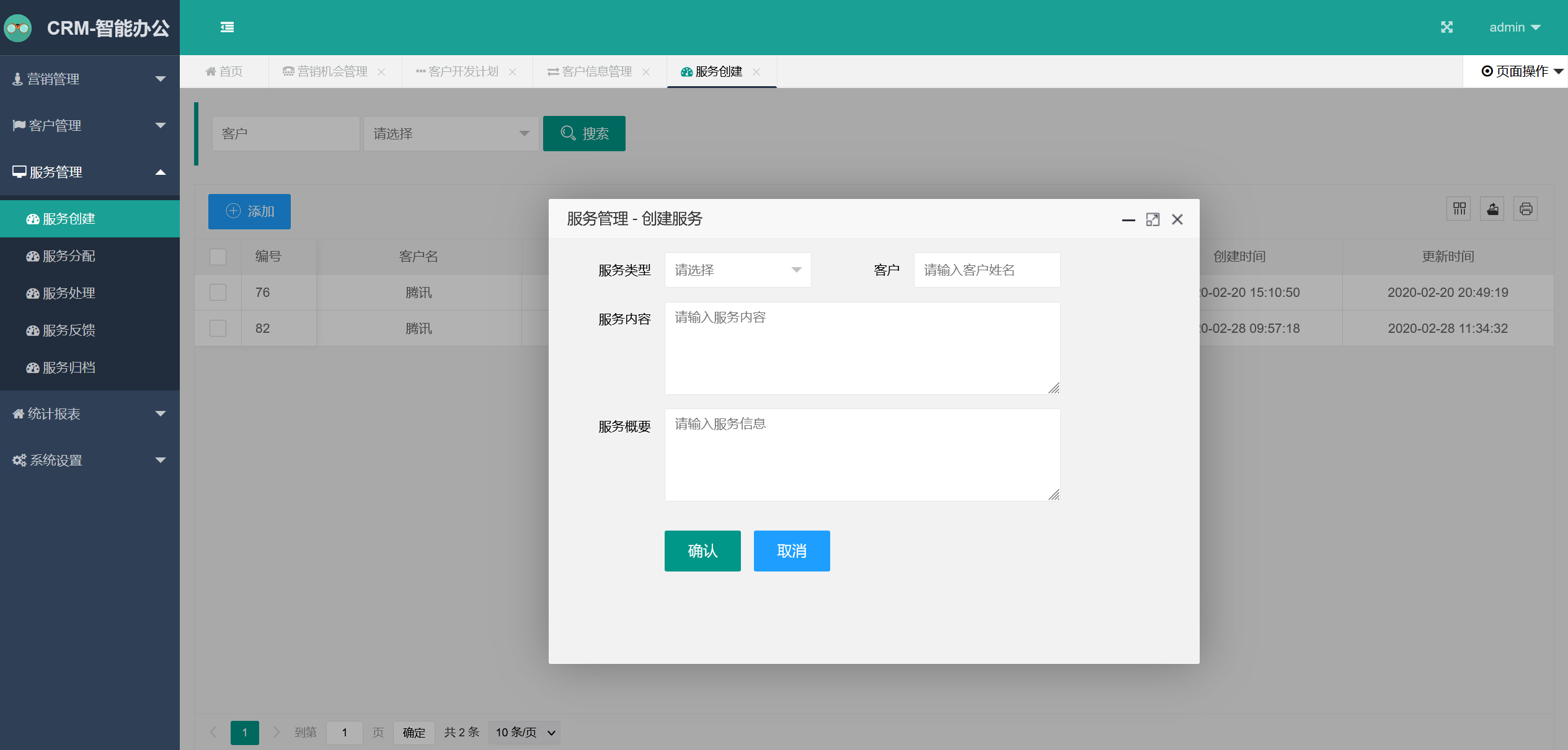Image resolution: width=1568 pixels, height=750 pixels.
Task: Open the 服务类型 dropdown
Action: 737,270
